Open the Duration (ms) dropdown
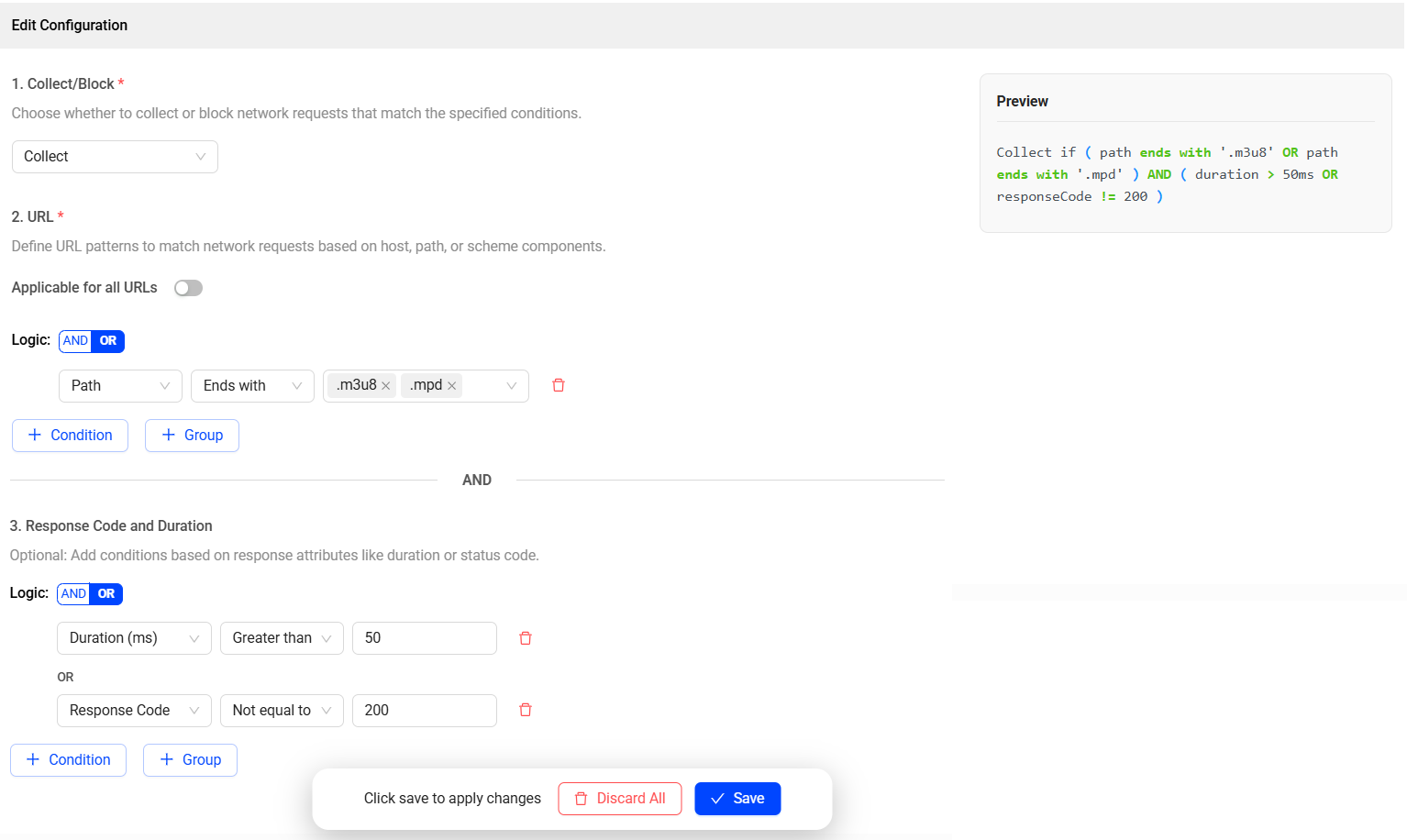The height and width of the screenshot is (840, 1407). coord(134,638)
